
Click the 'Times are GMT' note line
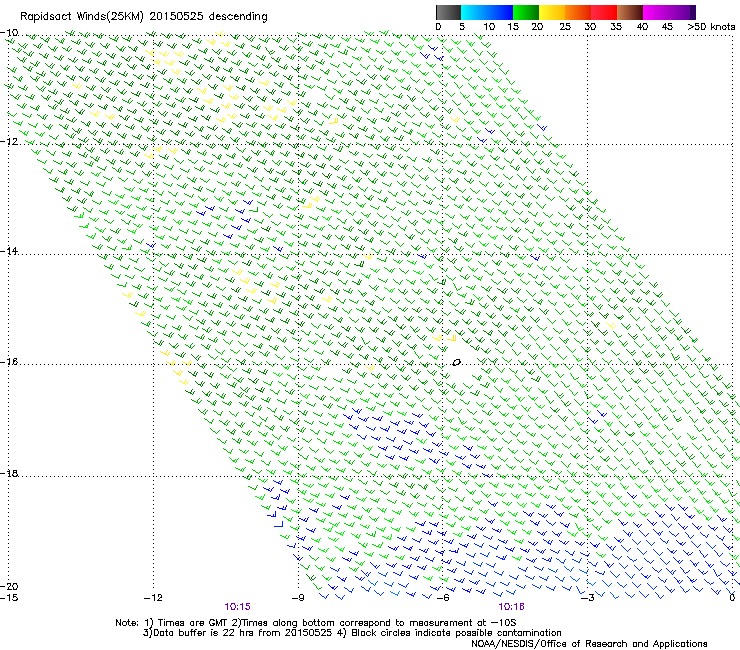tap(315, 623)
